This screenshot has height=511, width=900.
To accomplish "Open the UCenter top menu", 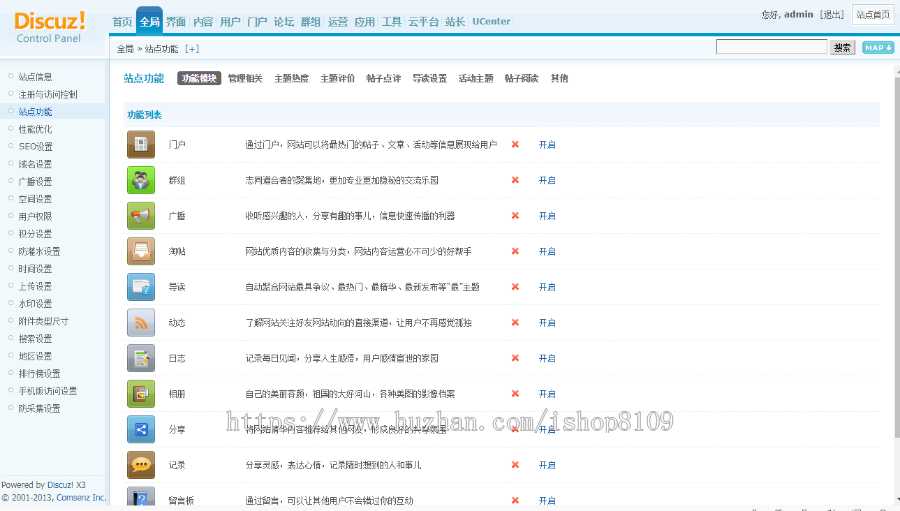I will (x=491, y=21).
